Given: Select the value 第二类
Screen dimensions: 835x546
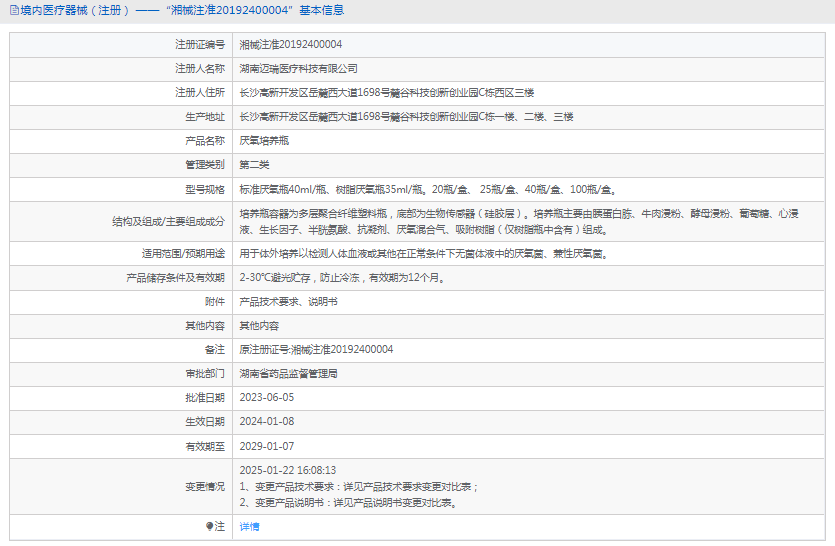Looking at the screenshot, I should [x=254, y=165].
